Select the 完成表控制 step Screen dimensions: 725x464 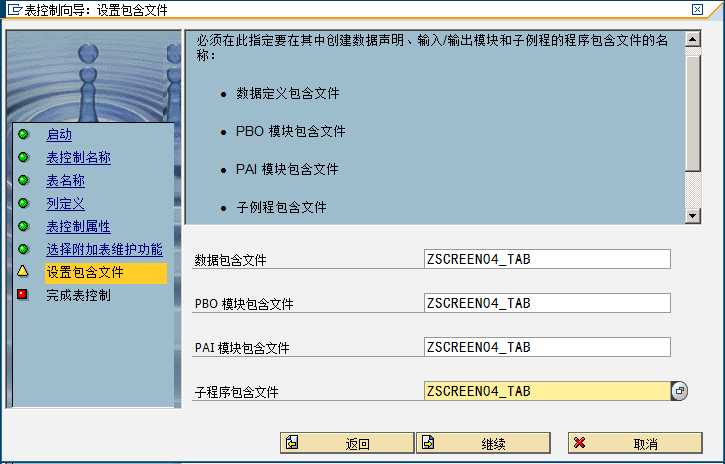(x=78, y=295)
